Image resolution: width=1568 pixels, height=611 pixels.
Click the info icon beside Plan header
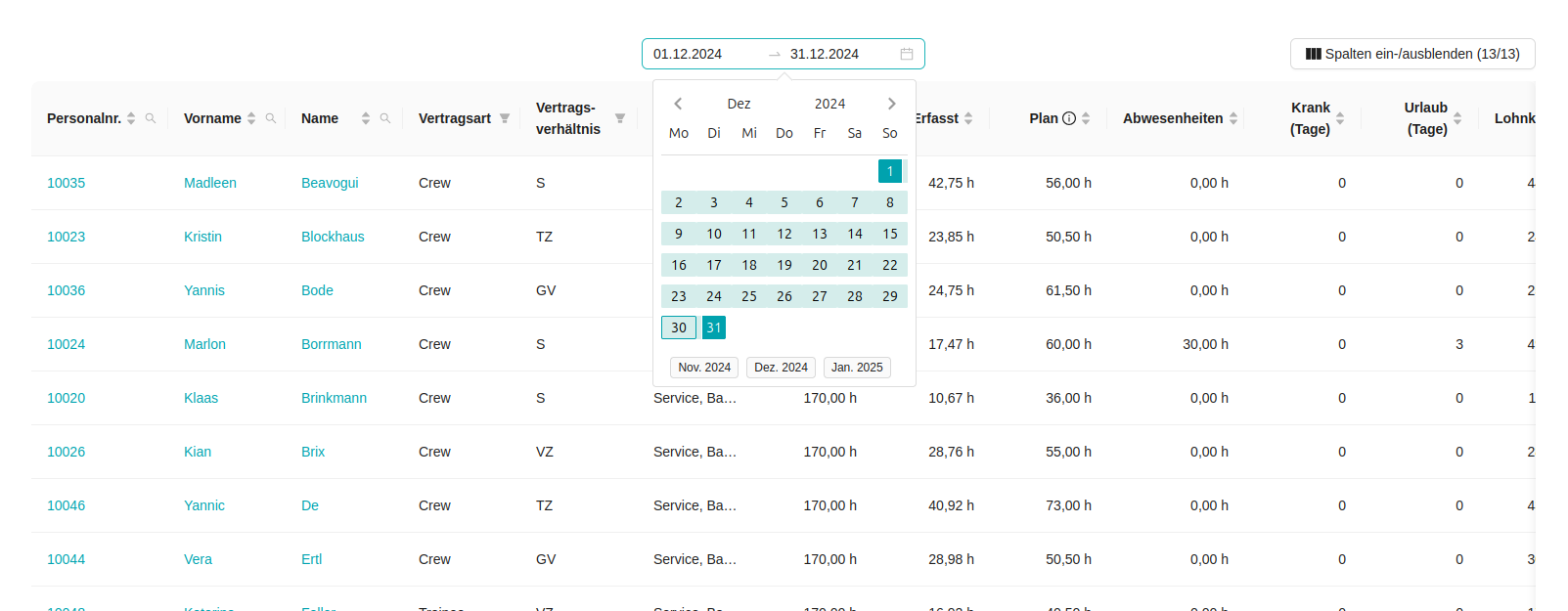point(1069,118)
